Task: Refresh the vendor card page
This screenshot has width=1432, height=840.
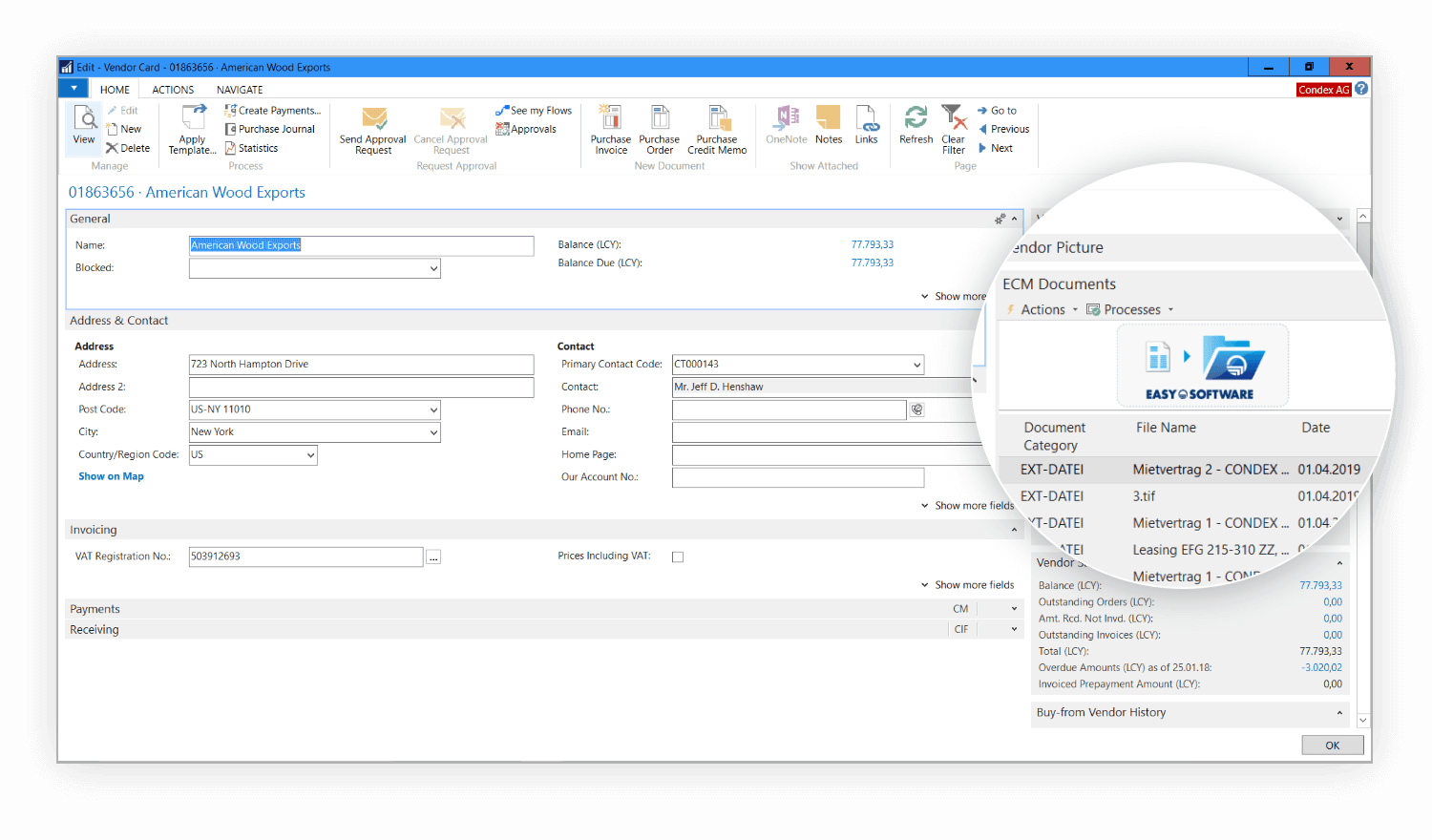Action: [916, 125]
